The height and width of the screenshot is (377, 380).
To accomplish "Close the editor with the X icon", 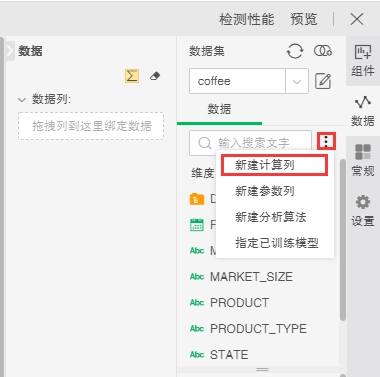I will click(x=357, y=19).
